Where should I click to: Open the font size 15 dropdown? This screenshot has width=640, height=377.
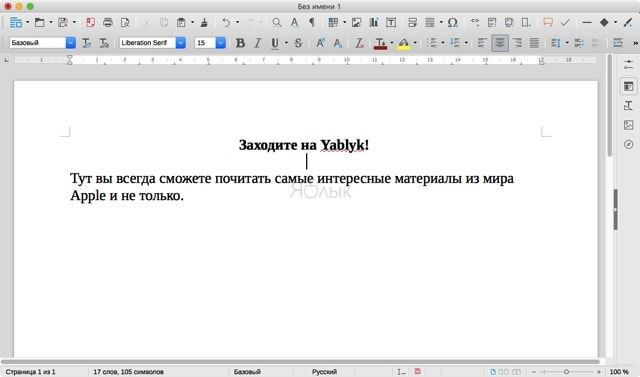[220, 43]
